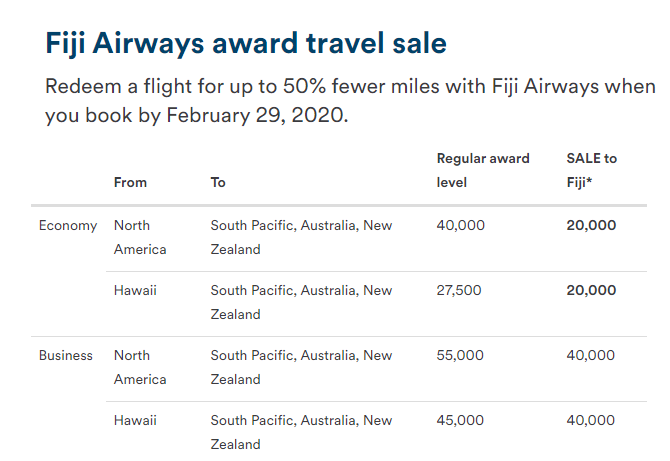
Task: Click the 55,000 regular award value
Action: (460, 355)
